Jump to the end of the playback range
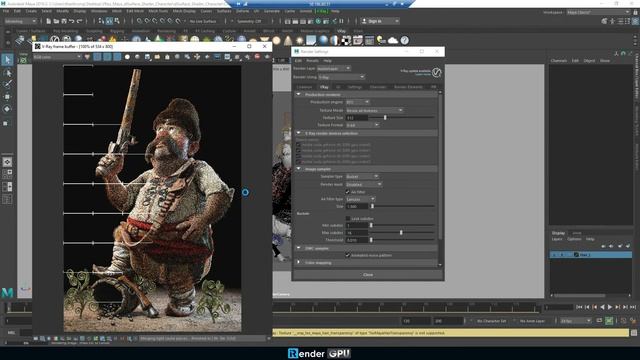Viewport: 640px width, 360px height. 633,307
